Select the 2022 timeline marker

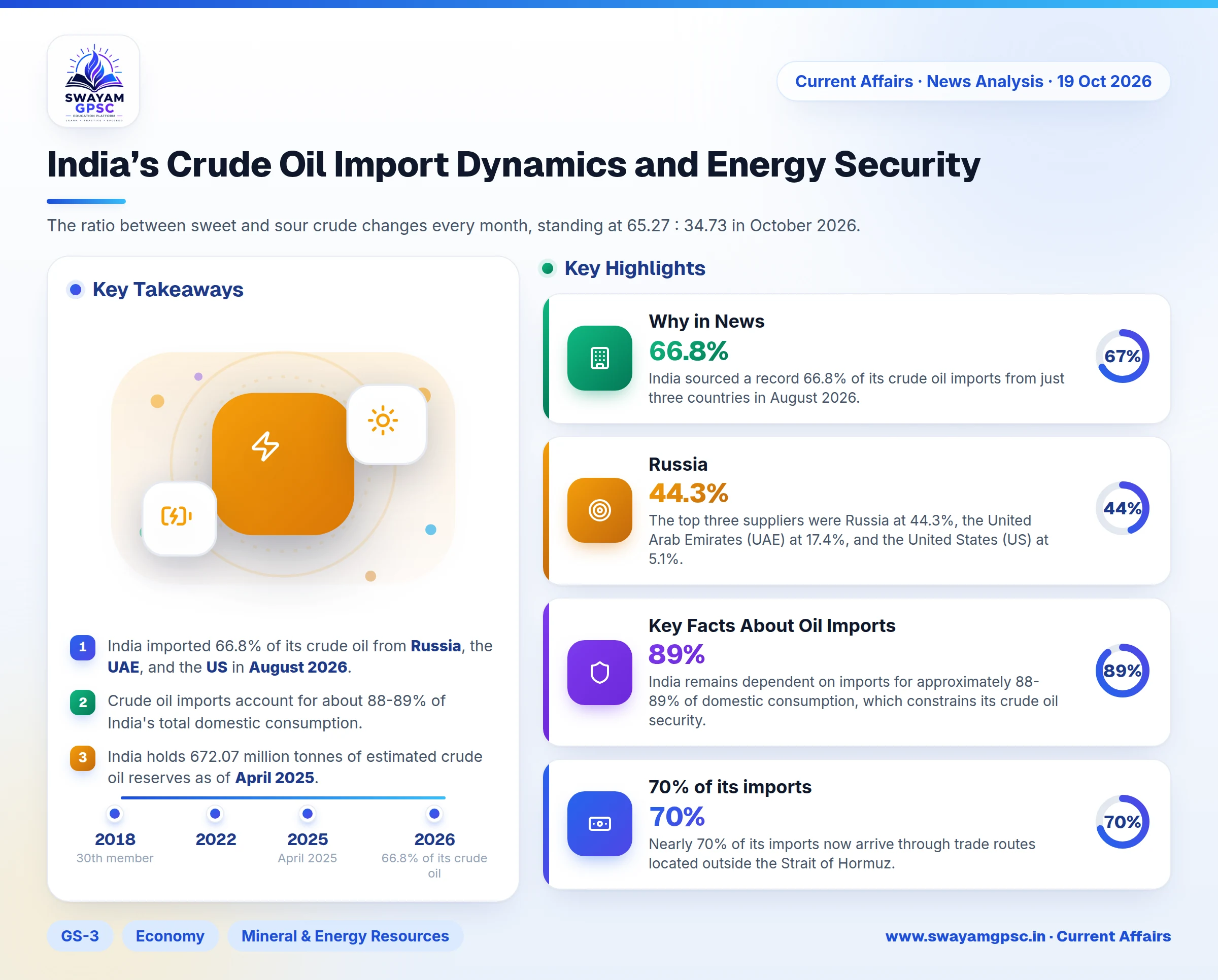215,814
